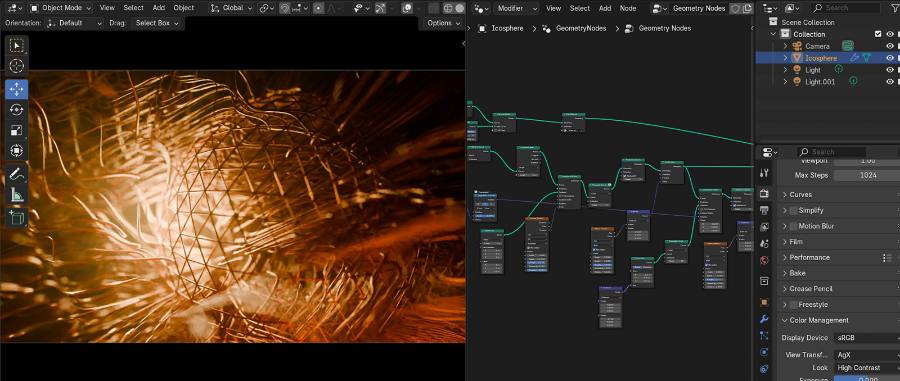The width and height of the screenshot is (900, 381).
Task: Open the Modifiers wrench properties tab
Action: tap(764, 318)
